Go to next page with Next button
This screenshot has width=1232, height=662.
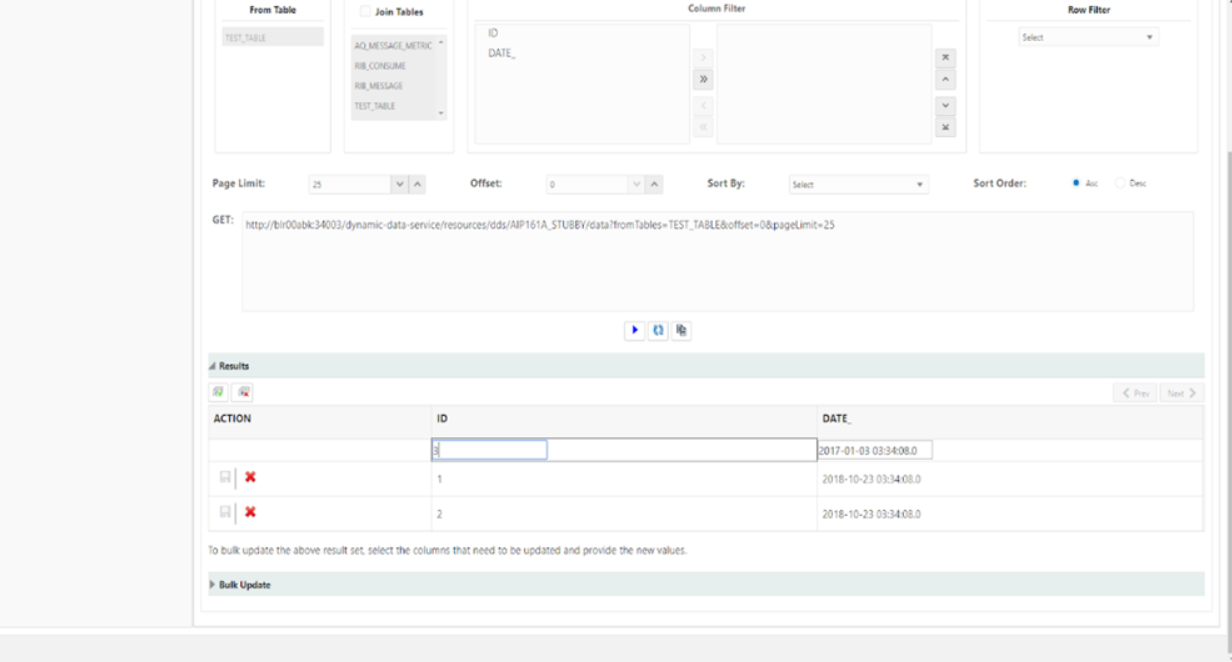1181,393
